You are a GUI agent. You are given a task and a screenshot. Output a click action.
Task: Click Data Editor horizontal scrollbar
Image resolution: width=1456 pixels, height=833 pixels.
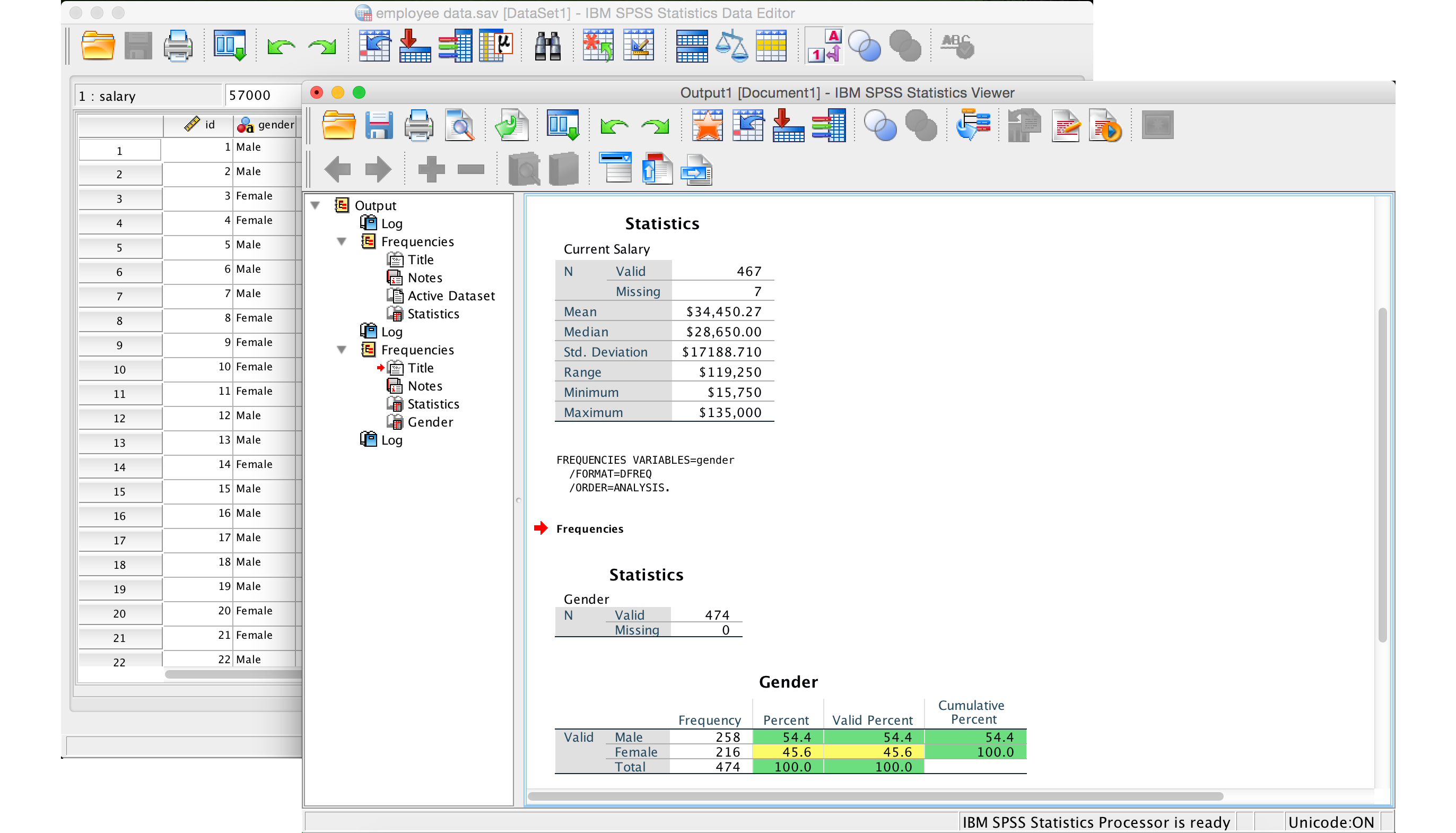point(233,674)
